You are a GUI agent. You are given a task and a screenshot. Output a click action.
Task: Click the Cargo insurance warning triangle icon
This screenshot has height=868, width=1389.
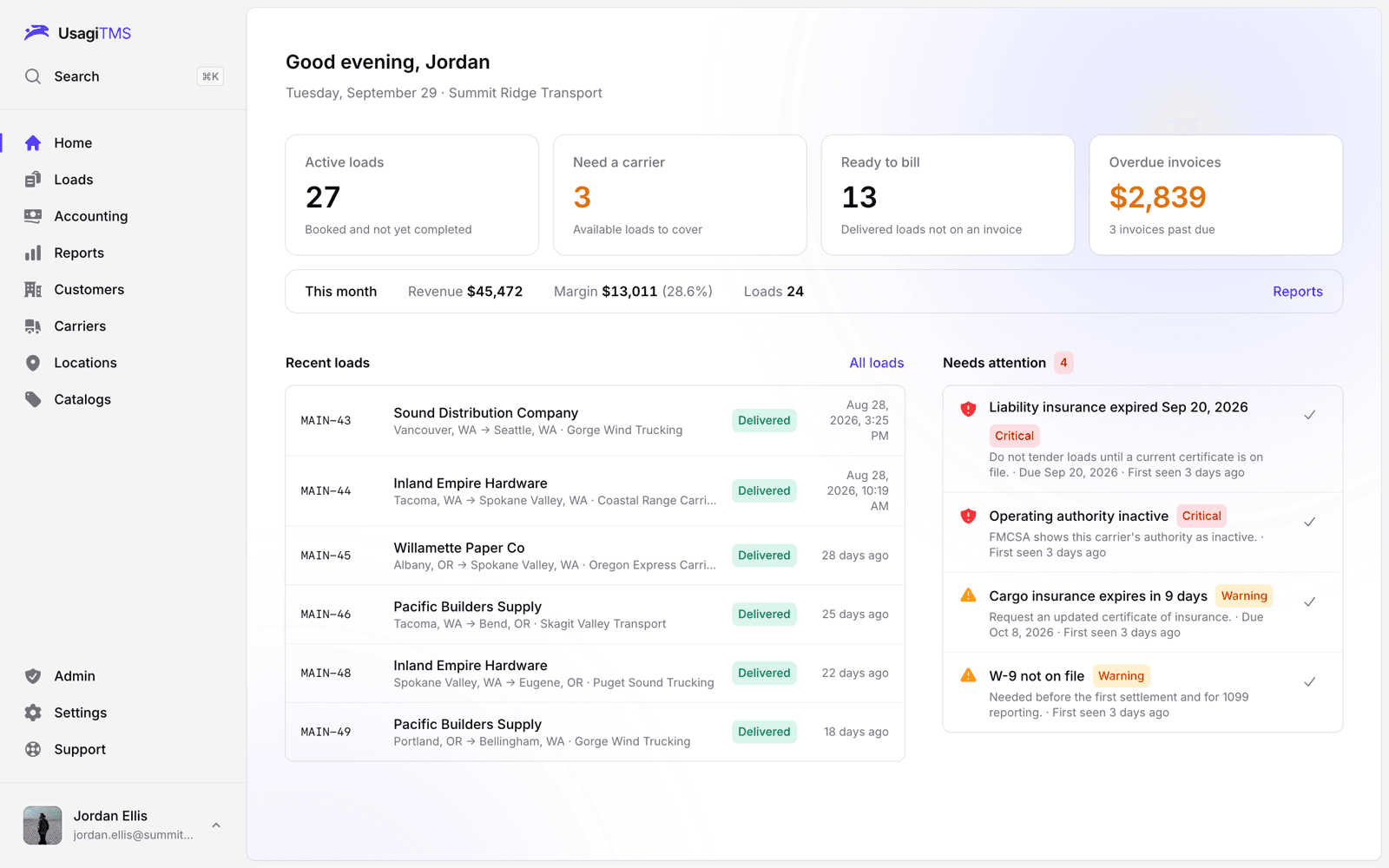pyautogui.click(x=968, y=595)
